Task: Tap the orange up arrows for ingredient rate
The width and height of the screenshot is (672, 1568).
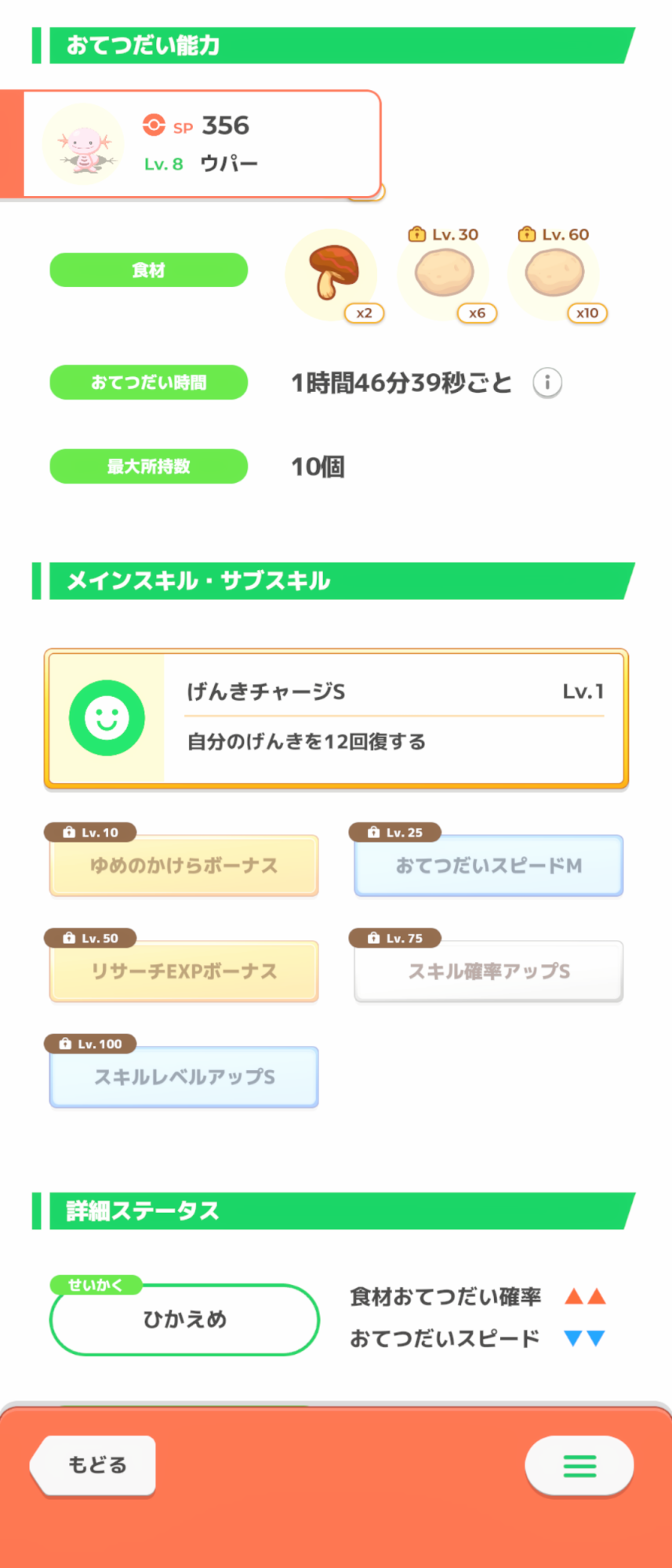Action: tap(585, 1297)
